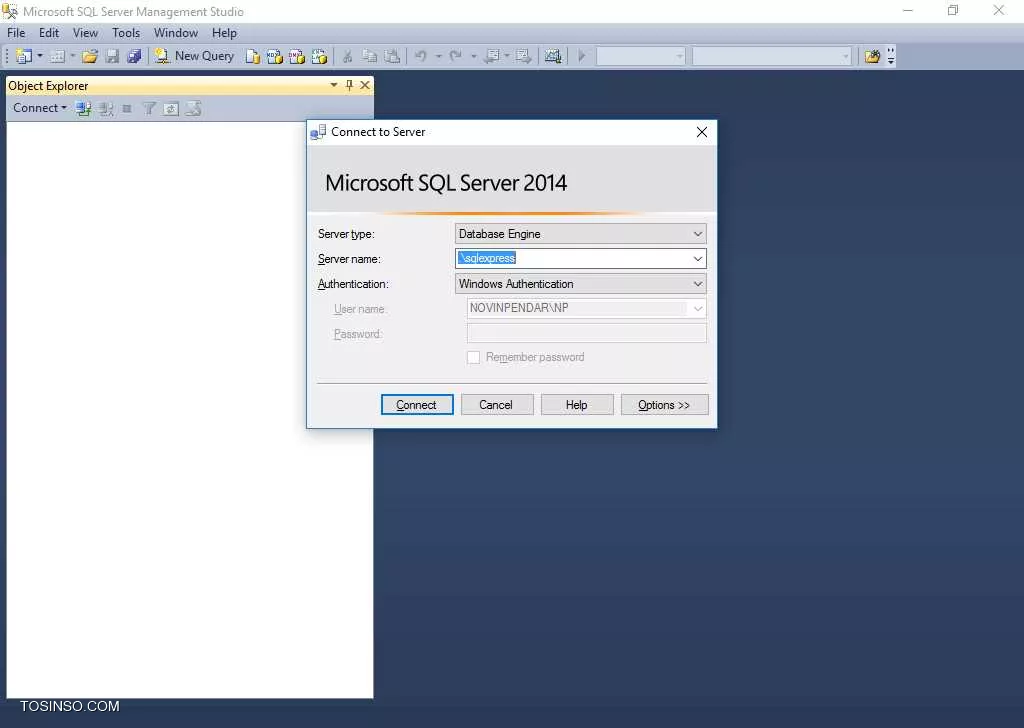
Task: Click the Find in Files folder icon
Action: pos(872,56)
